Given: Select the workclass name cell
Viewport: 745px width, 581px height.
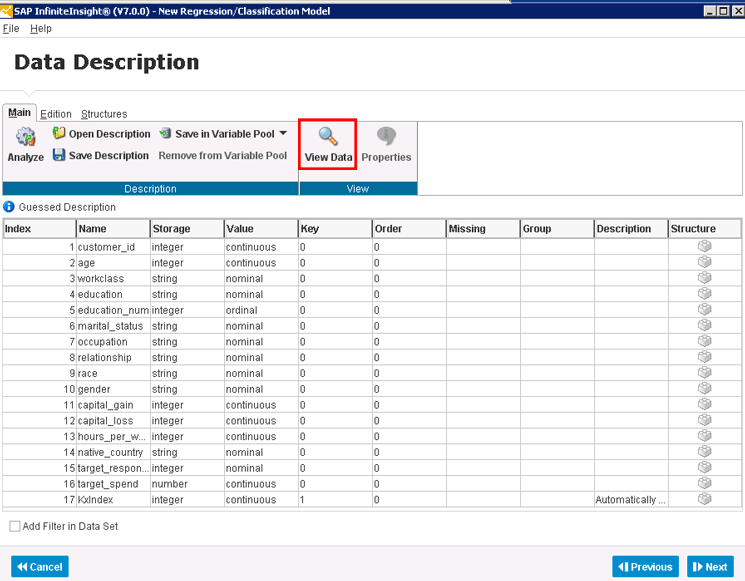Looking at the screenshot, I should (x=113, y=278).
